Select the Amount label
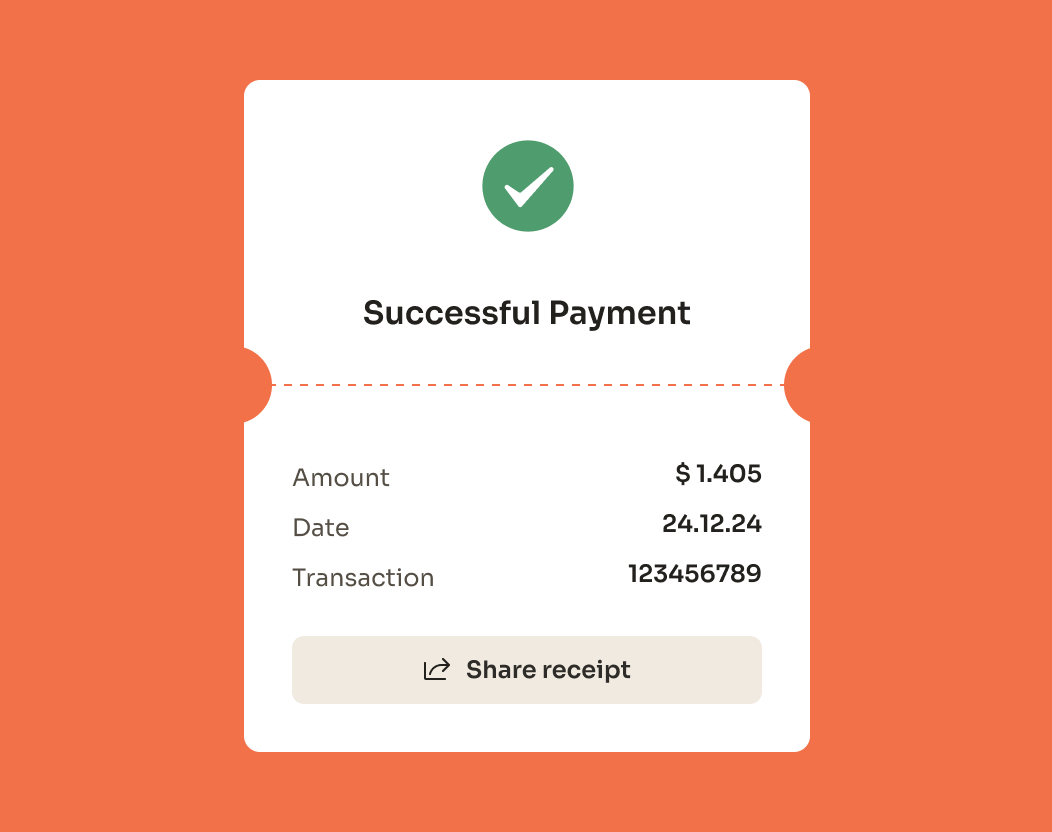Image resolution: width=1052 pixels, height=832 pixels. click(341, 478)
